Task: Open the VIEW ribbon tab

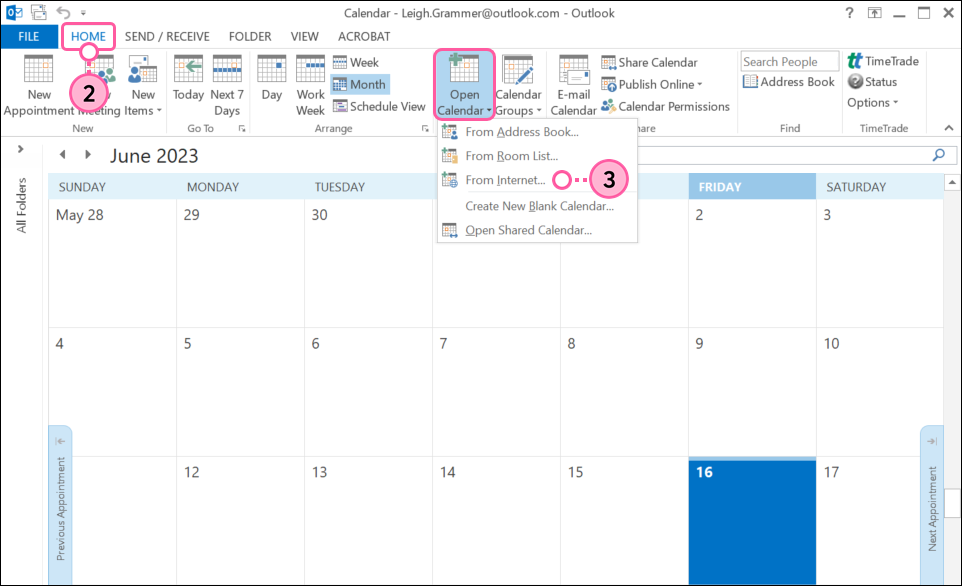Action: click(304, 36)
